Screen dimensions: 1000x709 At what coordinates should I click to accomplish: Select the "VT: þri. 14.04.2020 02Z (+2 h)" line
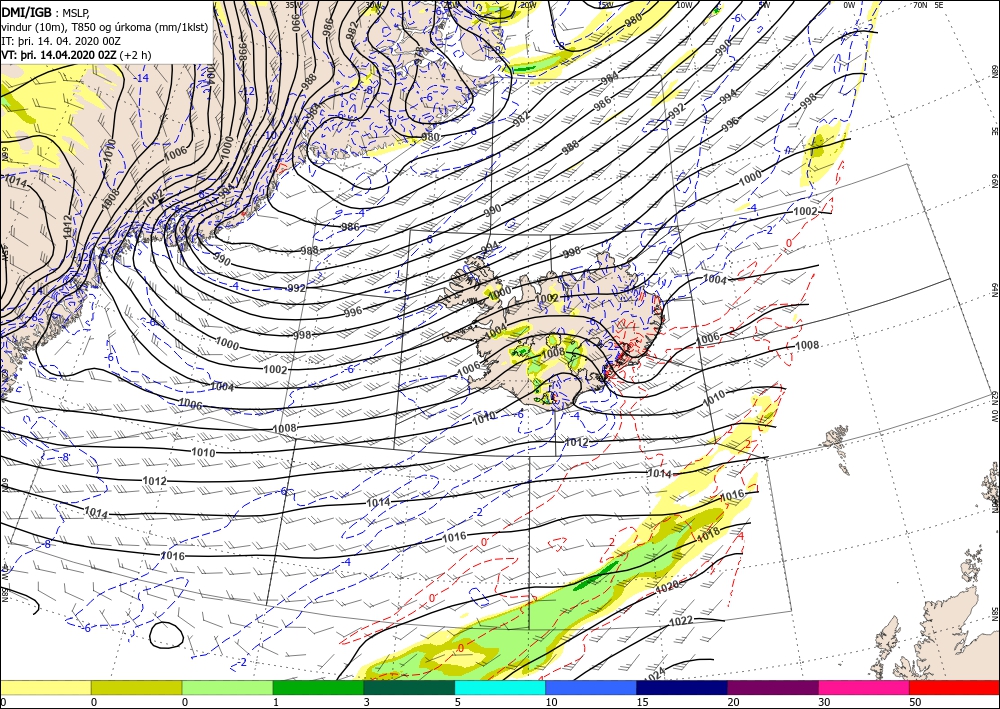77,55
